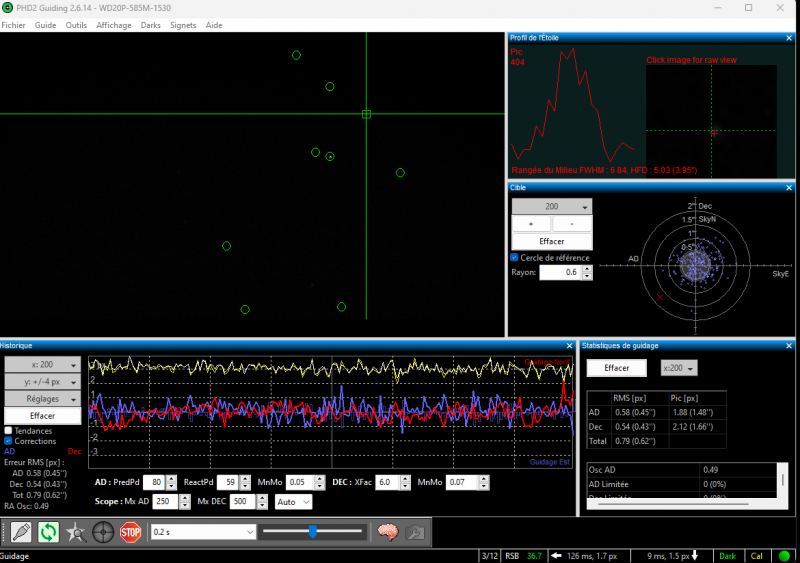Click the green loop exposure icon
The image size is (800, 563).
pyautogui.click(x=48, y=532)
